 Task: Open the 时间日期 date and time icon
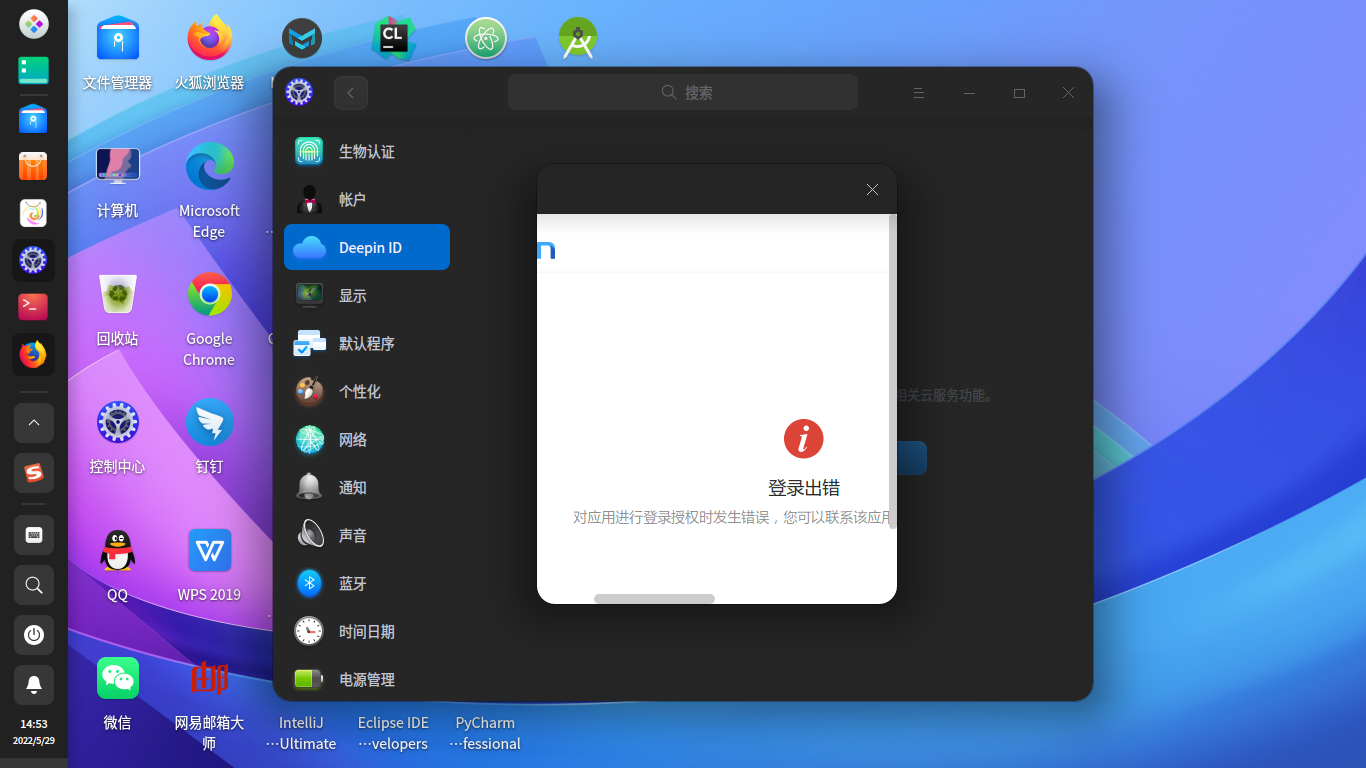click(309, 631)
